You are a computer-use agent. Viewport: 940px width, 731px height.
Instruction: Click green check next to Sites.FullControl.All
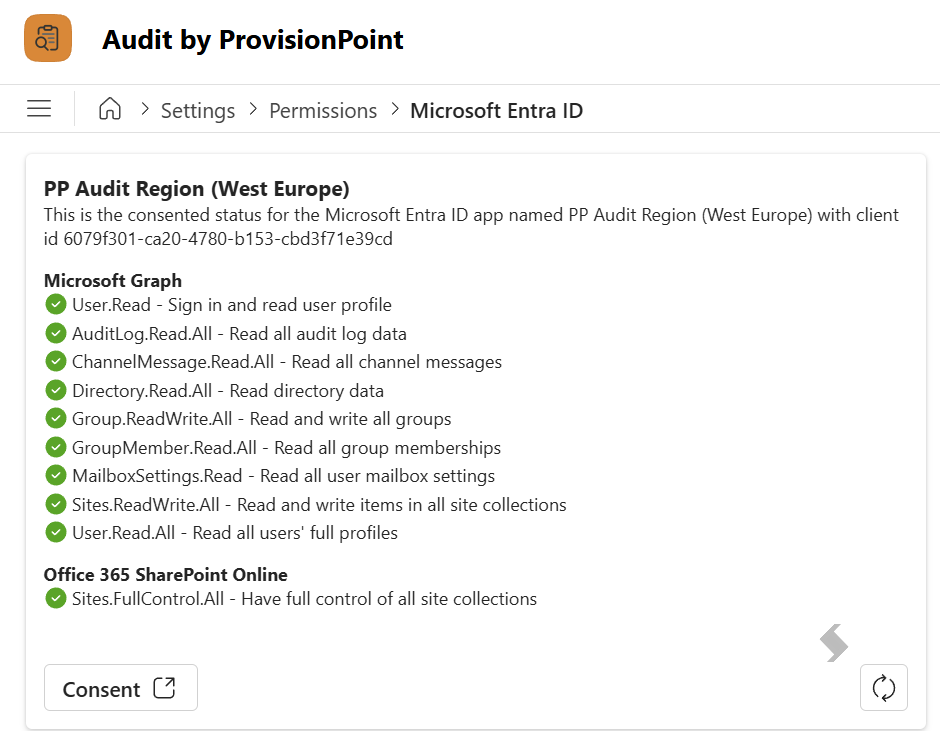(56, 598)
